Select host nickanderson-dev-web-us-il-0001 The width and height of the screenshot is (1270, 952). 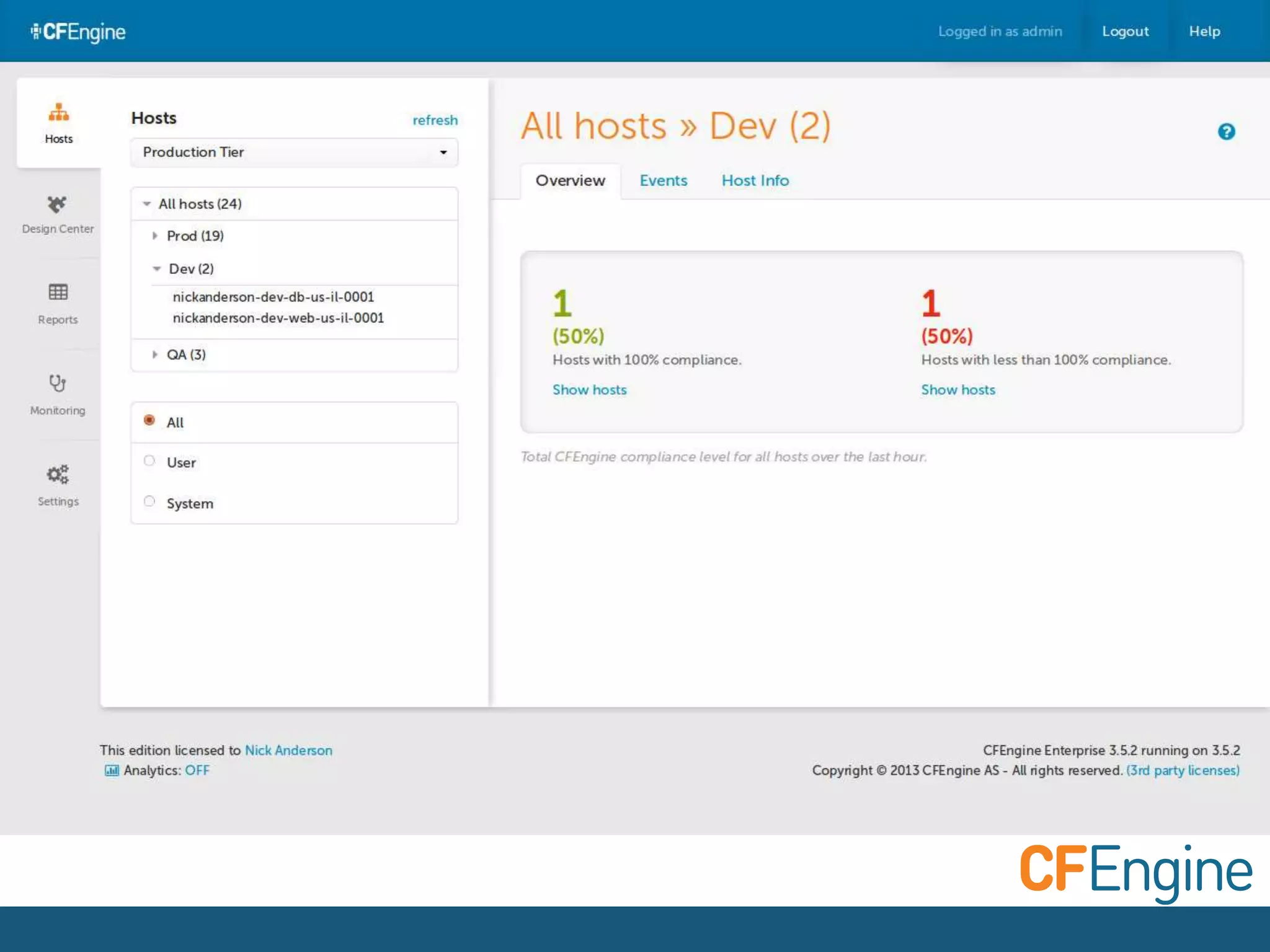tap(278, 318)
